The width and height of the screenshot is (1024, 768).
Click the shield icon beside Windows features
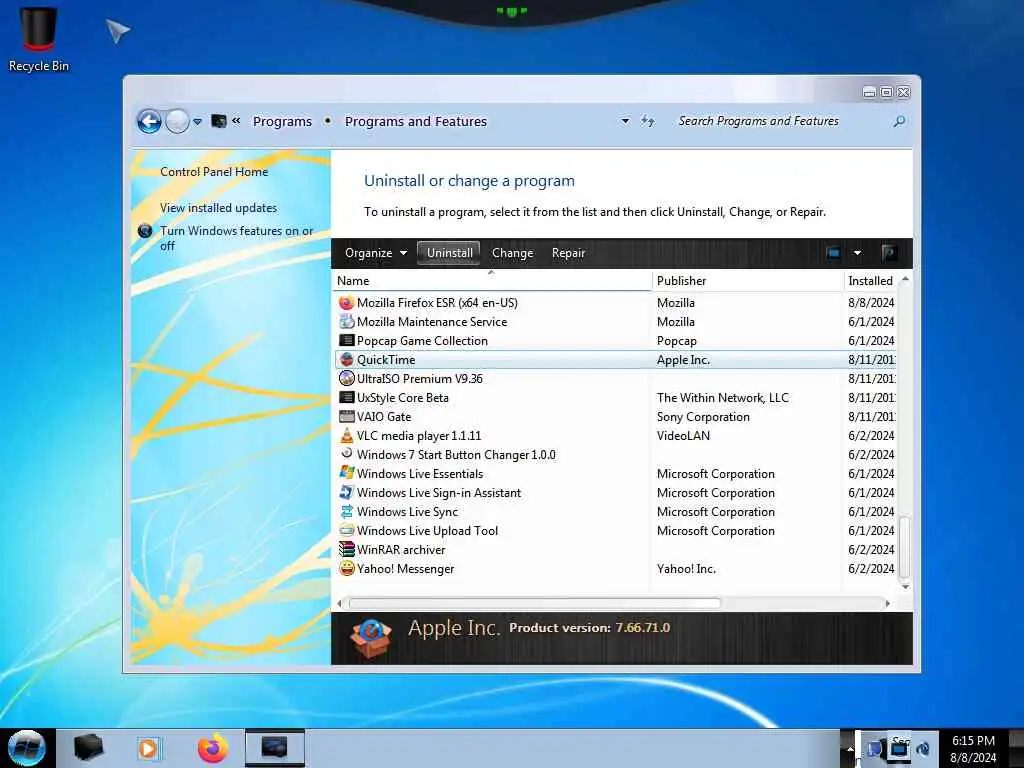click(145, 231)
